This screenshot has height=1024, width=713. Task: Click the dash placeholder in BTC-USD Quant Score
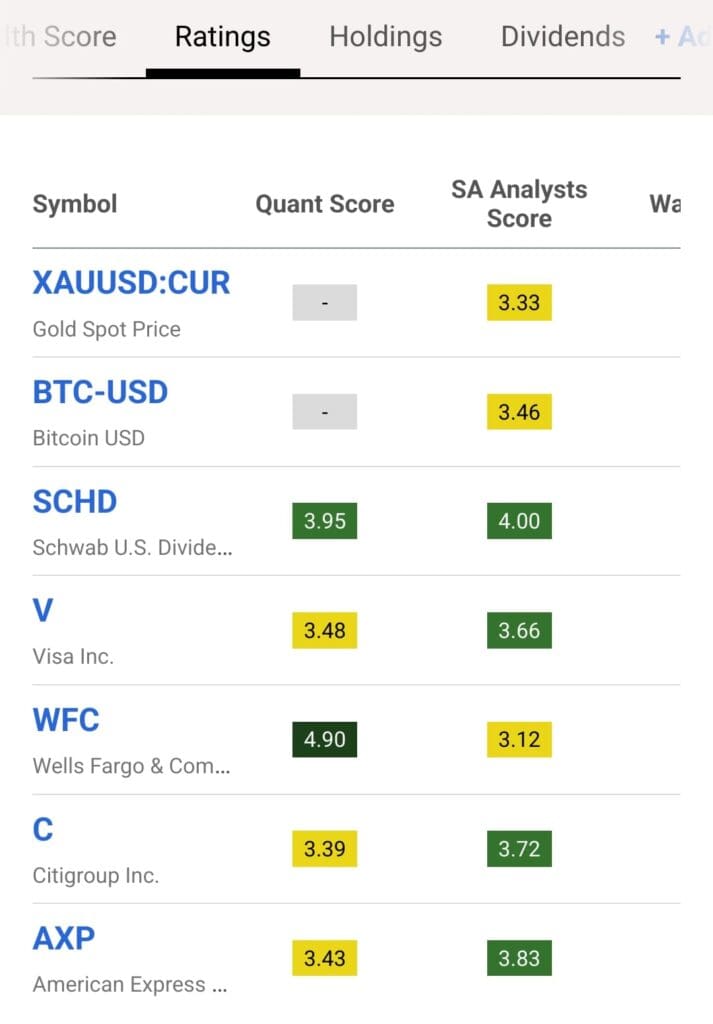(x=324, y=411)
